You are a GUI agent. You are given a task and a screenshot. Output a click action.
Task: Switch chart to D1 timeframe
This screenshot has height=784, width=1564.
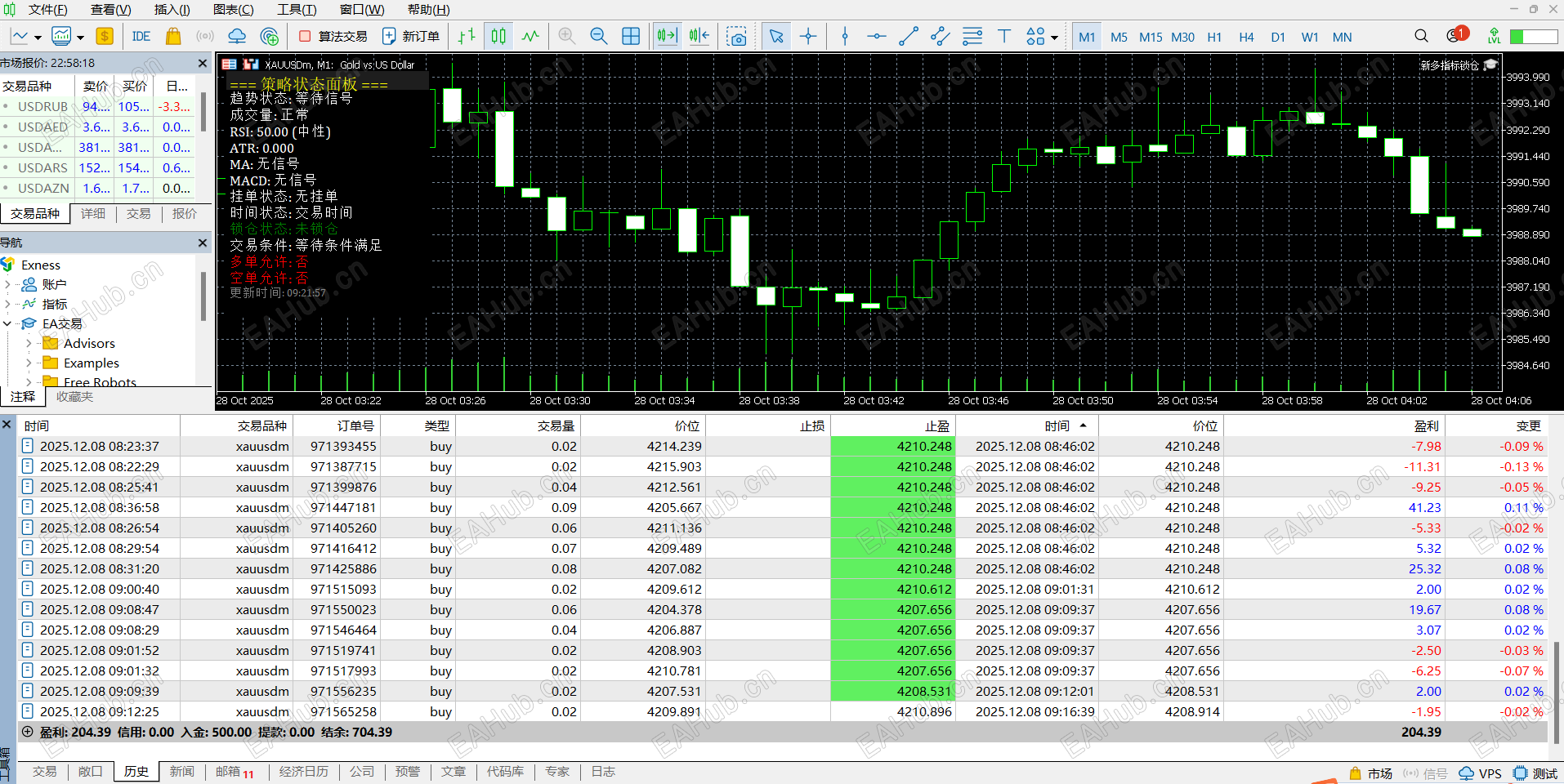coord(1278,37)
